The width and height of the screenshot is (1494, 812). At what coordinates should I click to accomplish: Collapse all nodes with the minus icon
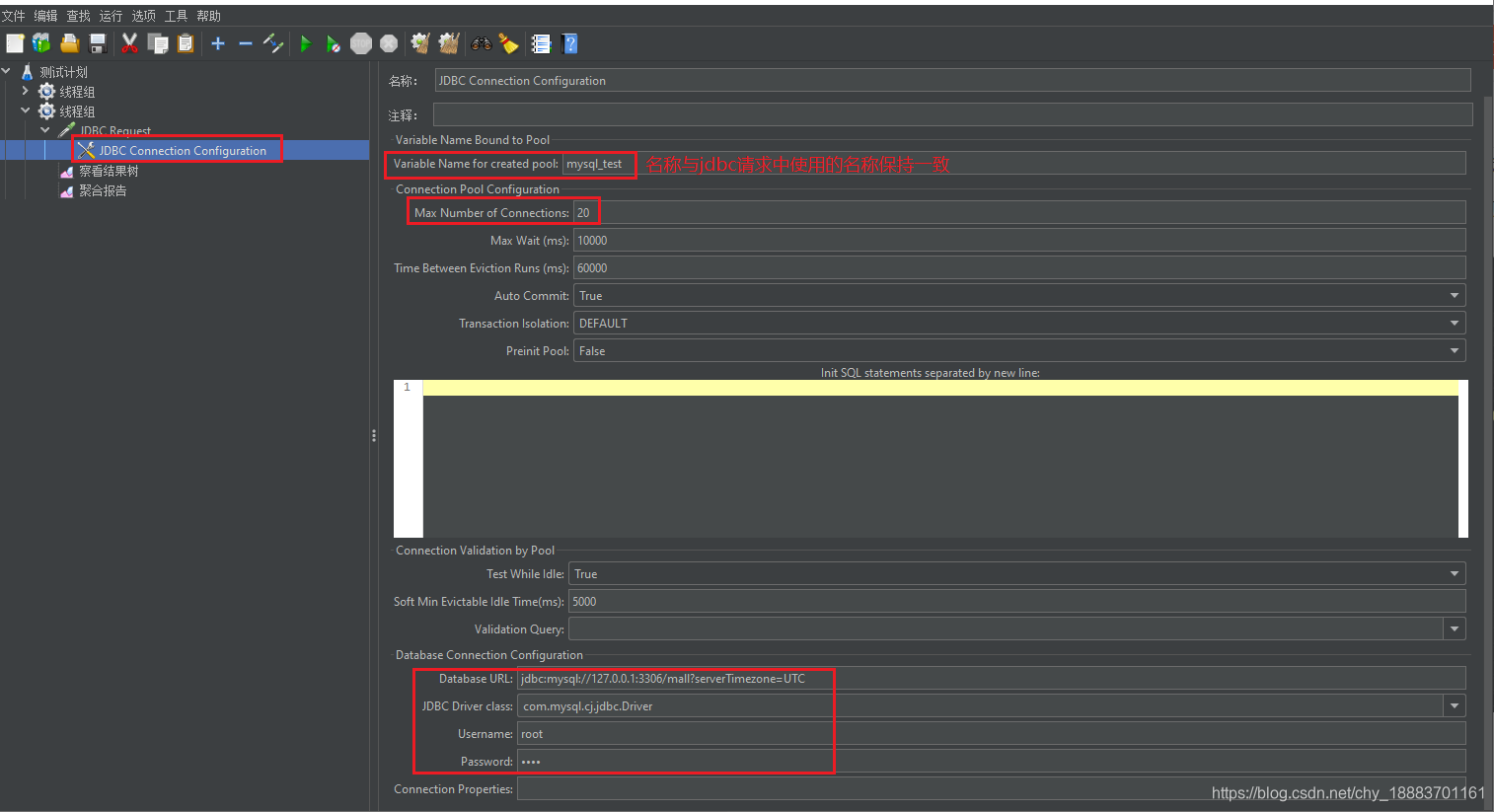[x=246, y=43]
